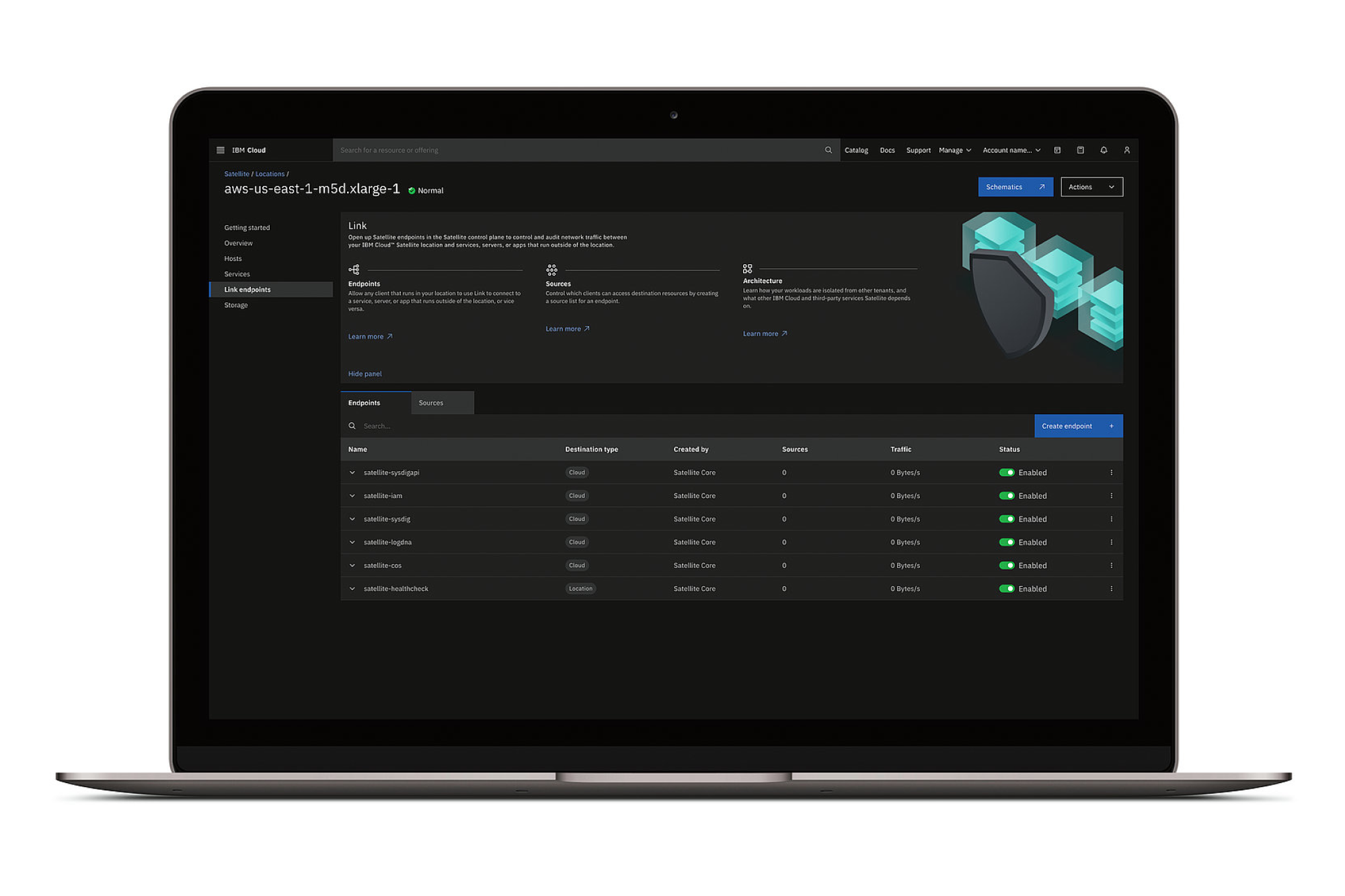This screenshot has height=896, width=1345.
Task: Sort by the Destination type column header
Action: [591, 449]
